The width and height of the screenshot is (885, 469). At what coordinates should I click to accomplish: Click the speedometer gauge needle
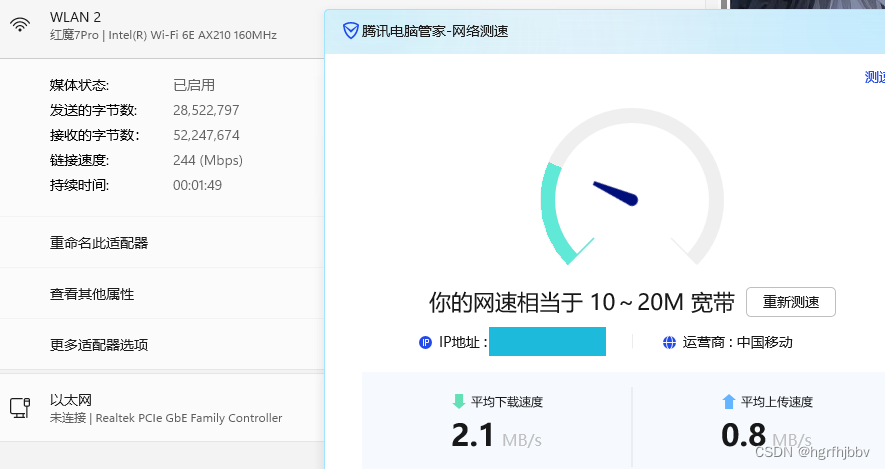(x=615, y=193)
